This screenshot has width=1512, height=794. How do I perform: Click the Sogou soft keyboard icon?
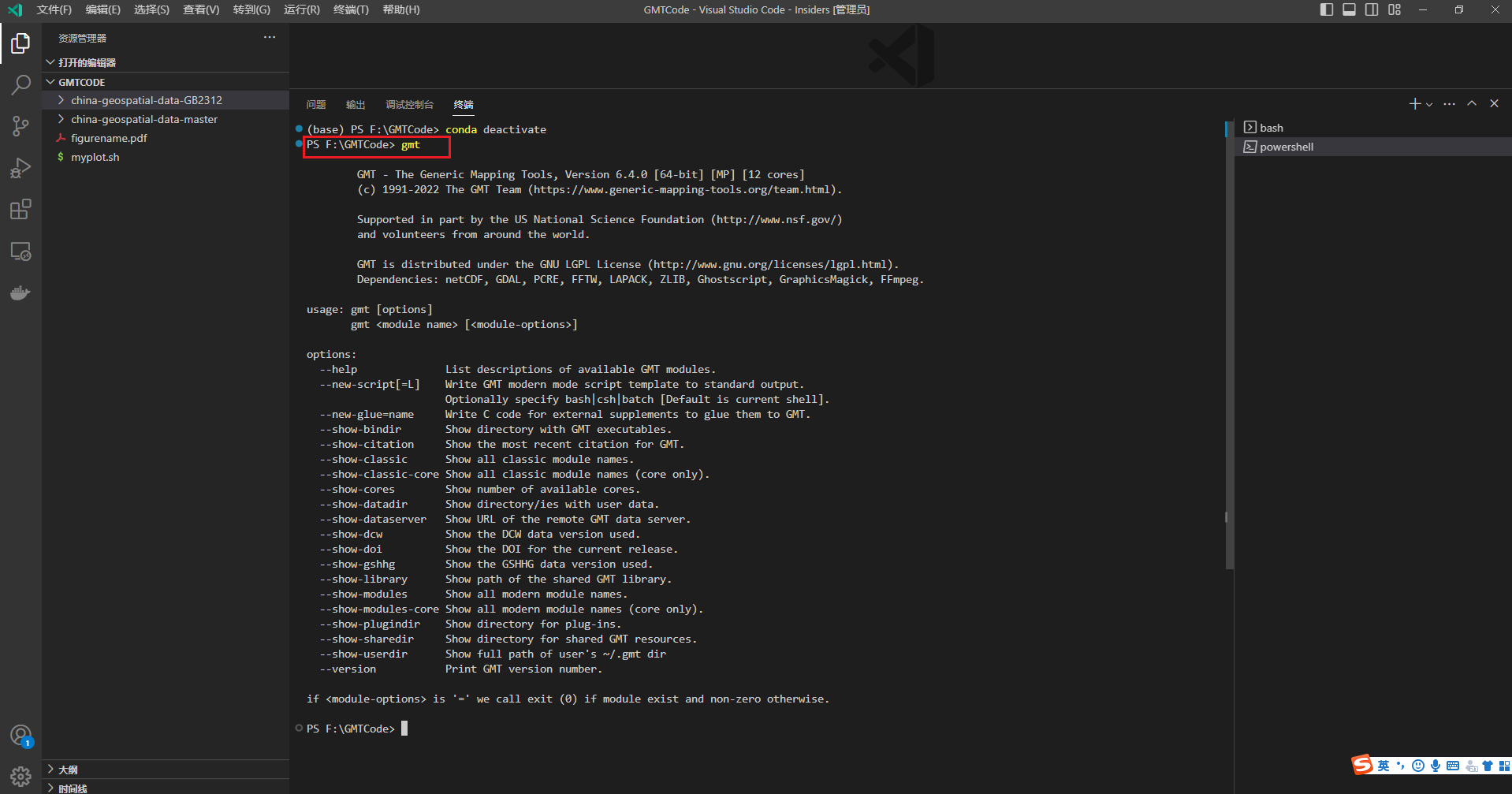coord(1453,766)
